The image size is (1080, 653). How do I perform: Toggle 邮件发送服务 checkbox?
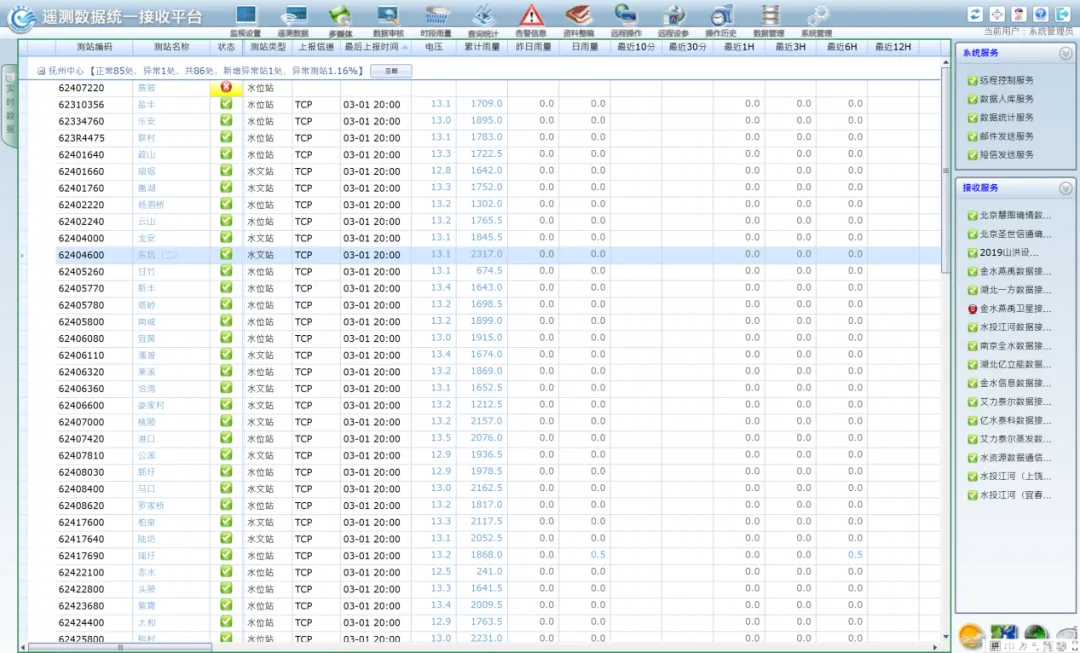[973, 136]
